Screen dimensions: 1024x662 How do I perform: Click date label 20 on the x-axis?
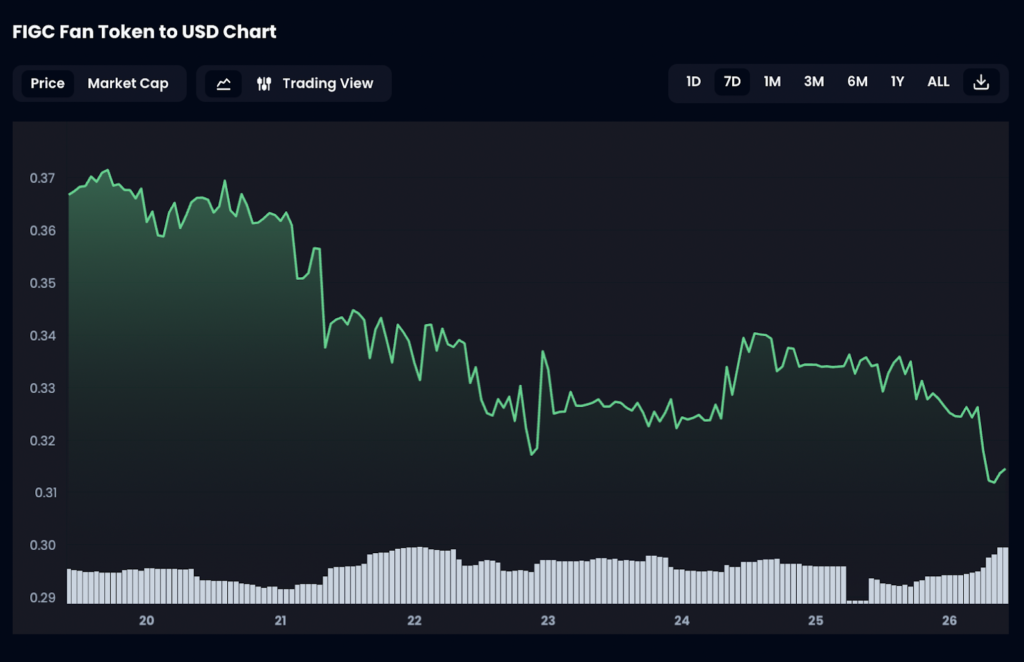click(x=146, y=621)
